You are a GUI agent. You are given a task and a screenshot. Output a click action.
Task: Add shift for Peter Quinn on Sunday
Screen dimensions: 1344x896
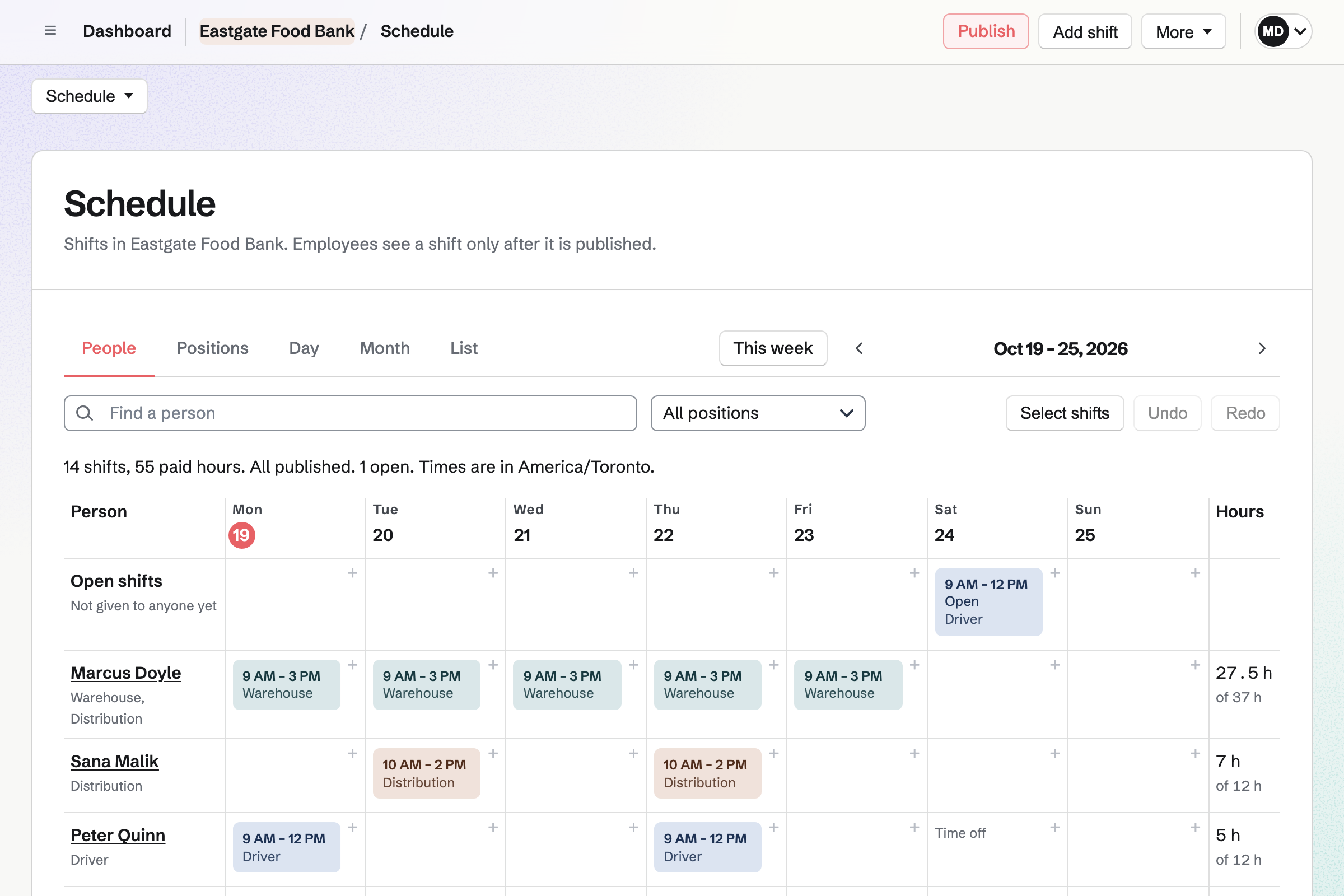click(1195, 828)
